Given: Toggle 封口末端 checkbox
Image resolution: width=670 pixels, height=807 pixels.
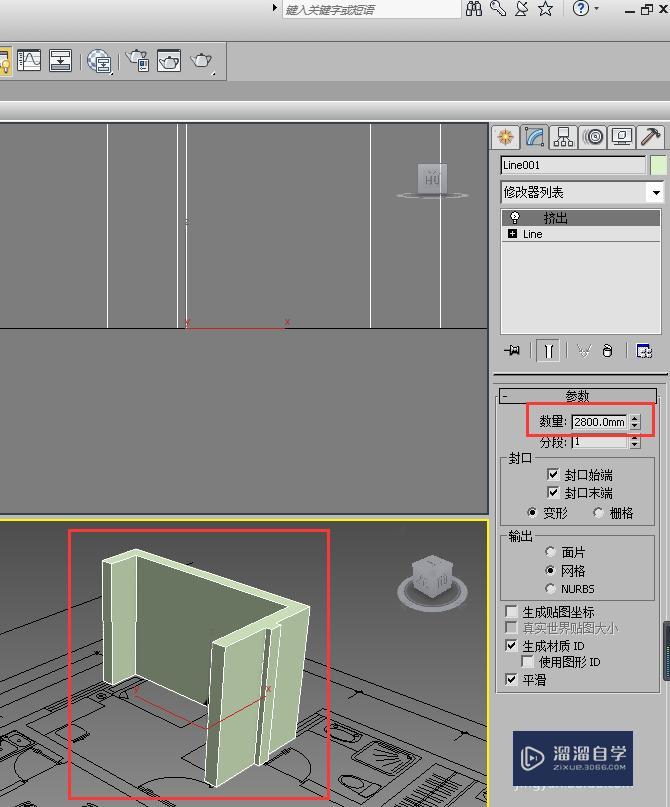Looking at the screenshot, I should point(553,493).
